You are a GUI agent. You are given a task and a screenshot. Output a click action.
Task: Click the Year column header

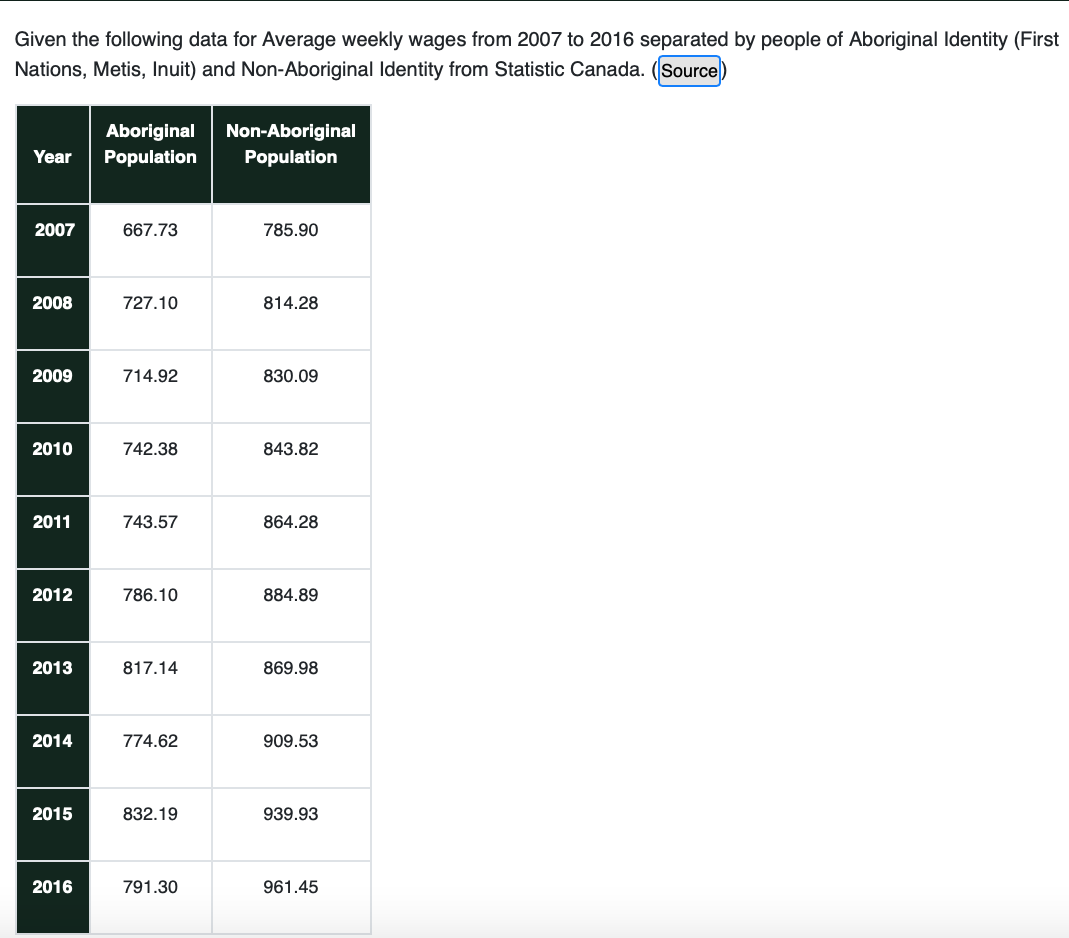[x=51, y=156]
